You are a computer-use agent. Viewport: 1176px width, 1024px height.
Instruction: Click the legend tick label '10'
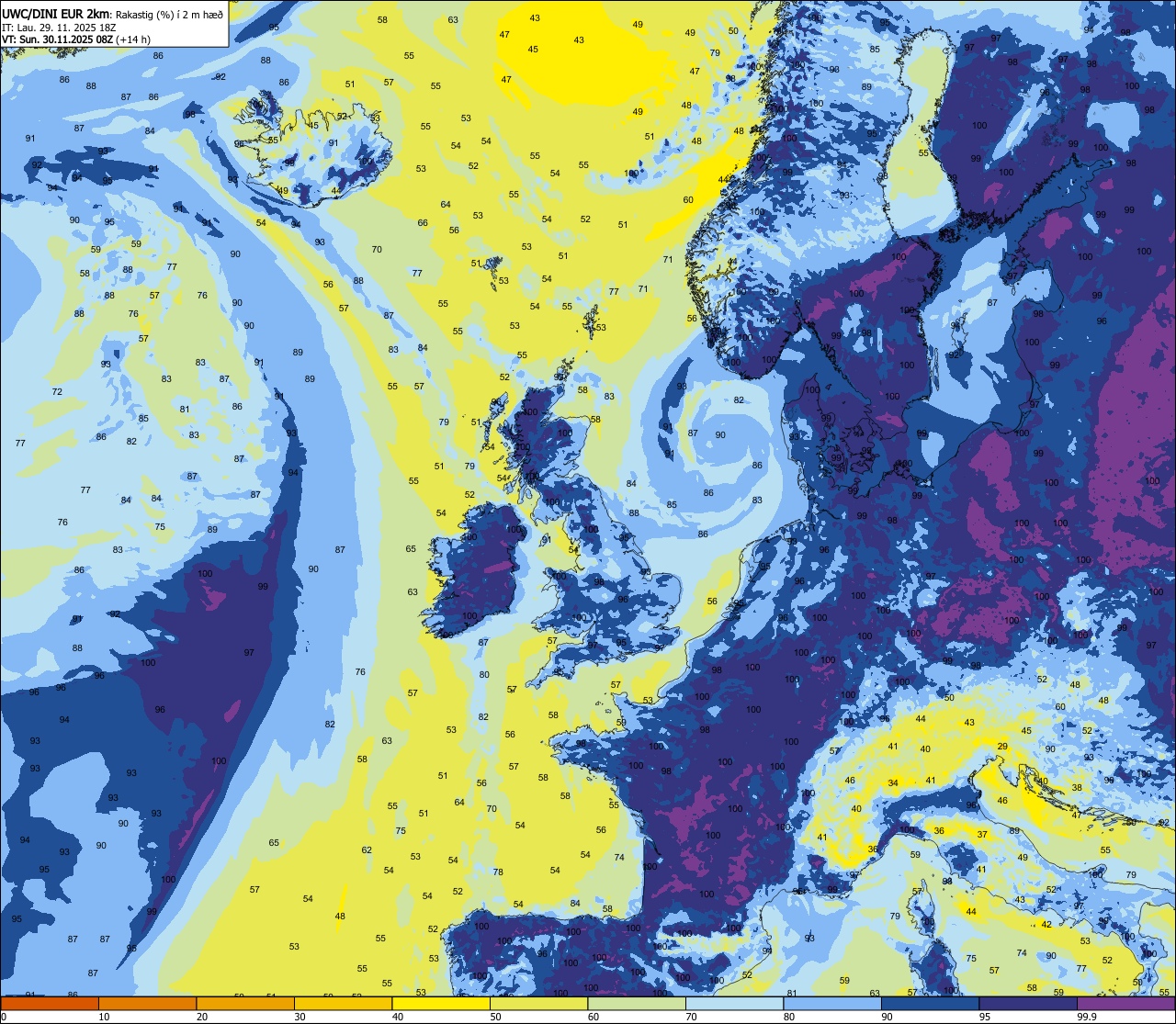104,1017
